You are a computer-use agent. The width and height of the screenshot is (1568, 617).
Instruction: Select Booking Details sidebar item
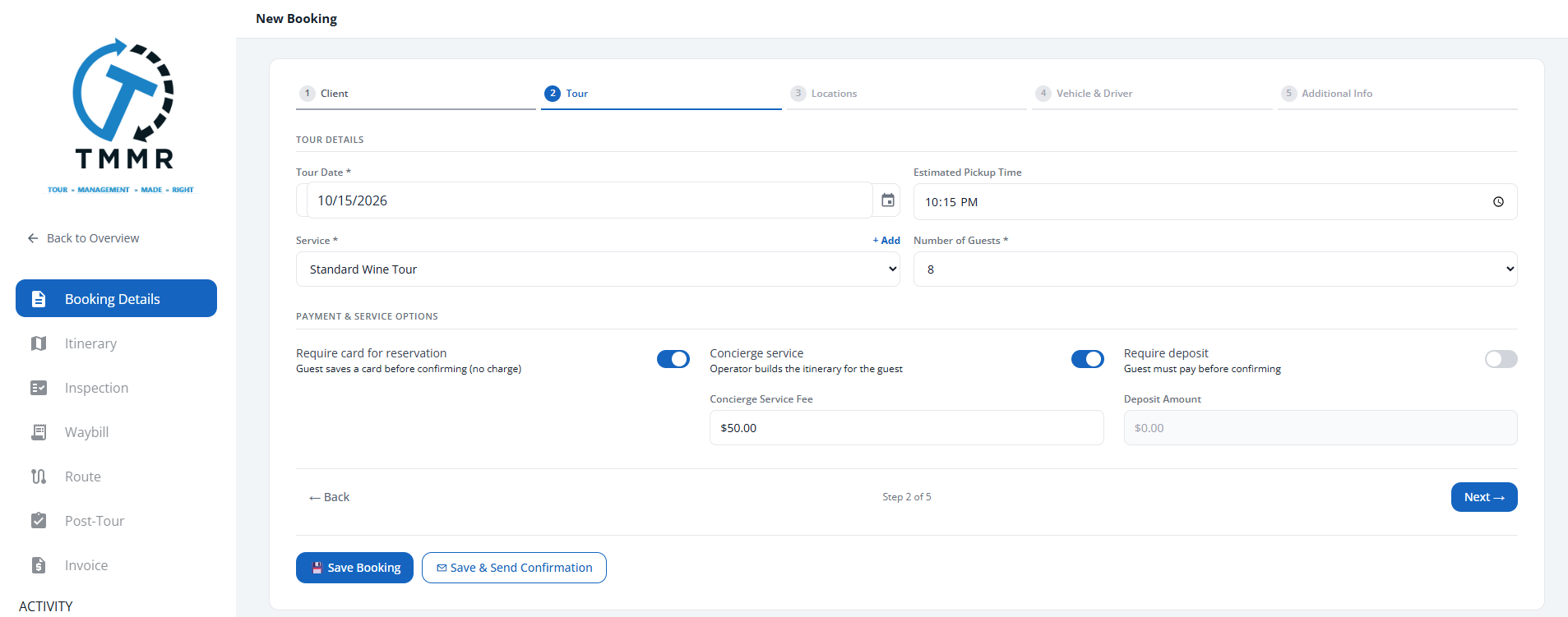[x=116, y=298]
